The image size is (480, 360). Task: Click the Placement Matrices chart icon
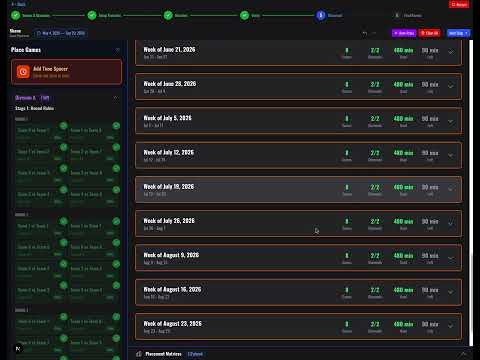139,354
